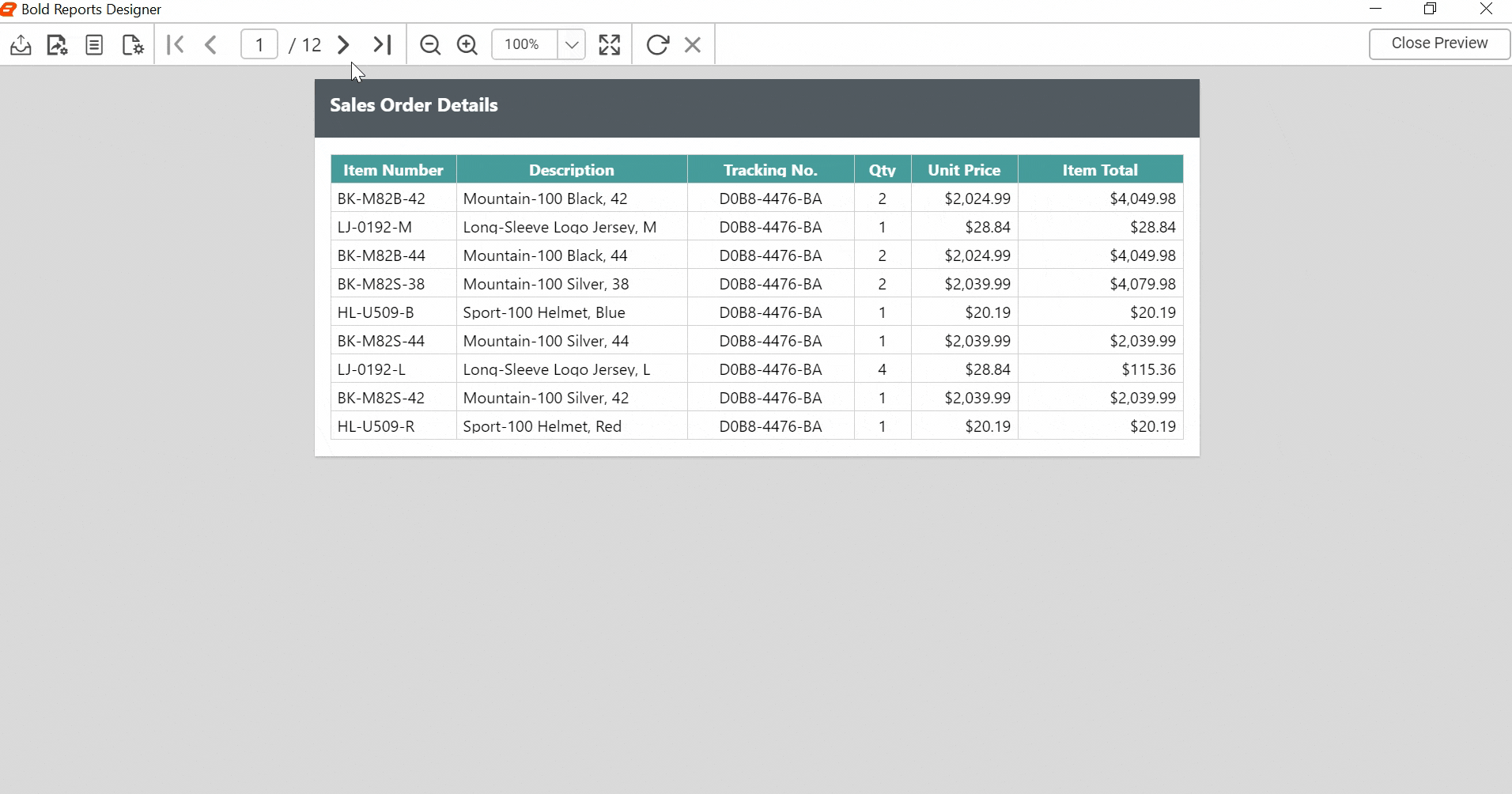This screenshot has width=1512, height=794.
Task: Open the zoom level dropdown
Action: click(x=571, y=44)
